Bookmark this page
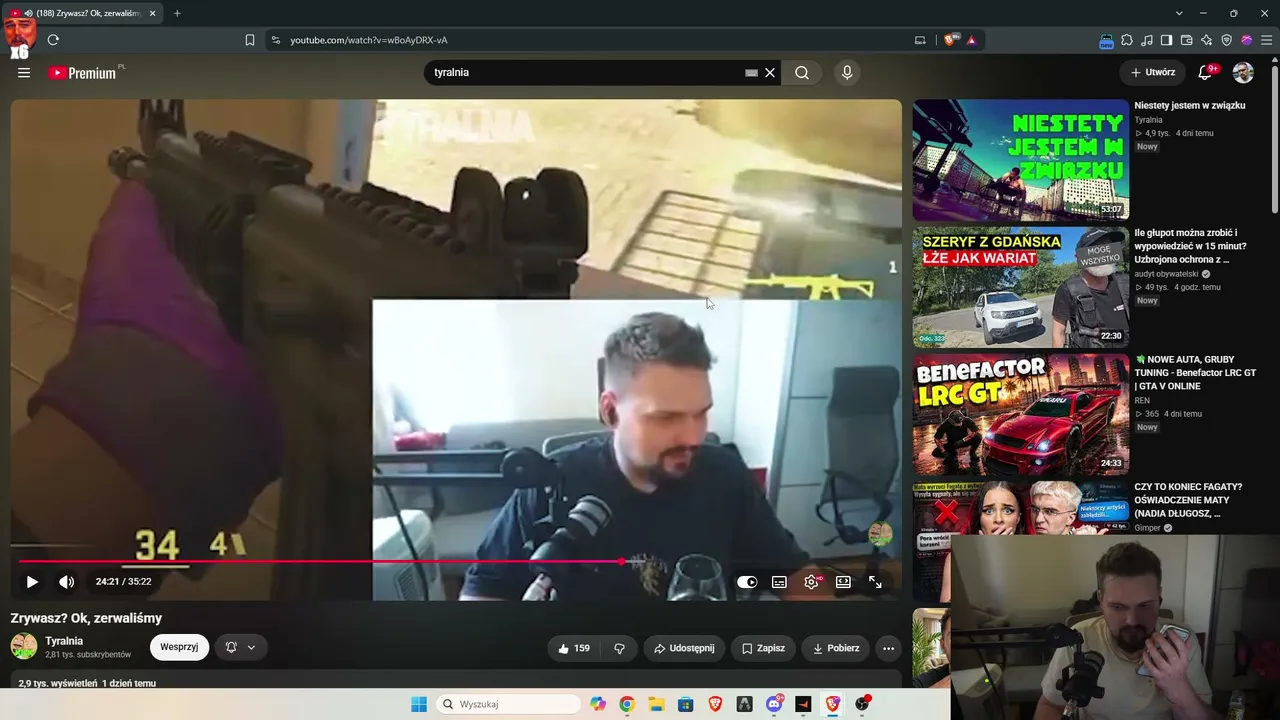This screenshot has height=720, width=1280. coord(250,40)
